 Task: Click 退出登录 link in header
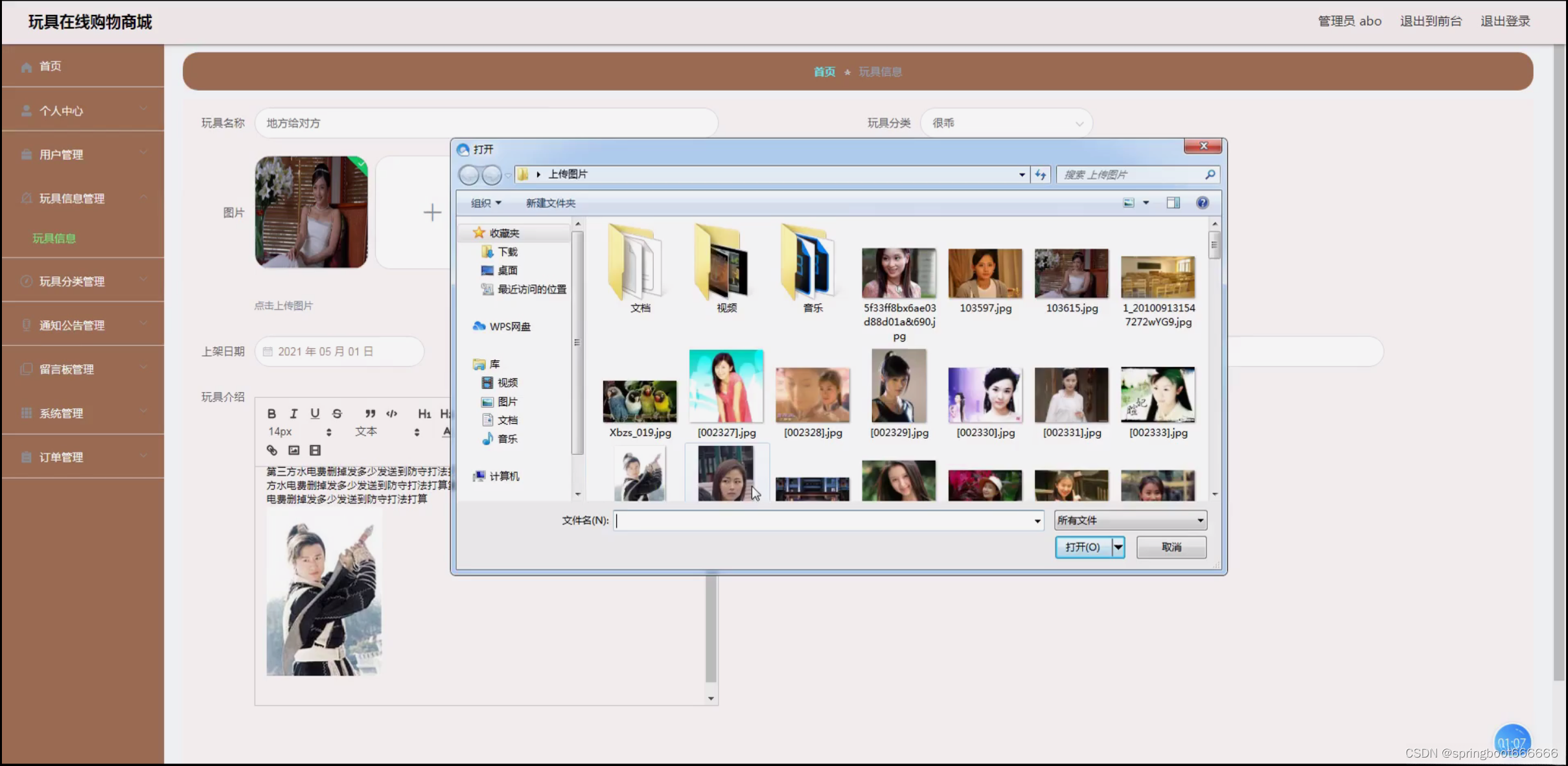point(1505,21)
